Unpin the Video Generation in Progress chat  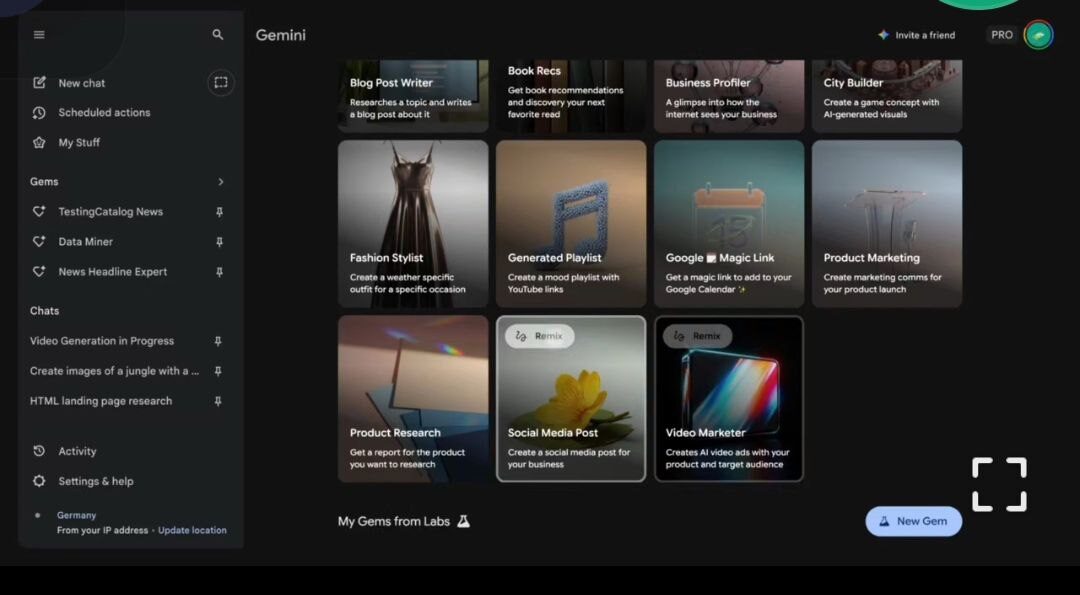(x=218, y=341)
